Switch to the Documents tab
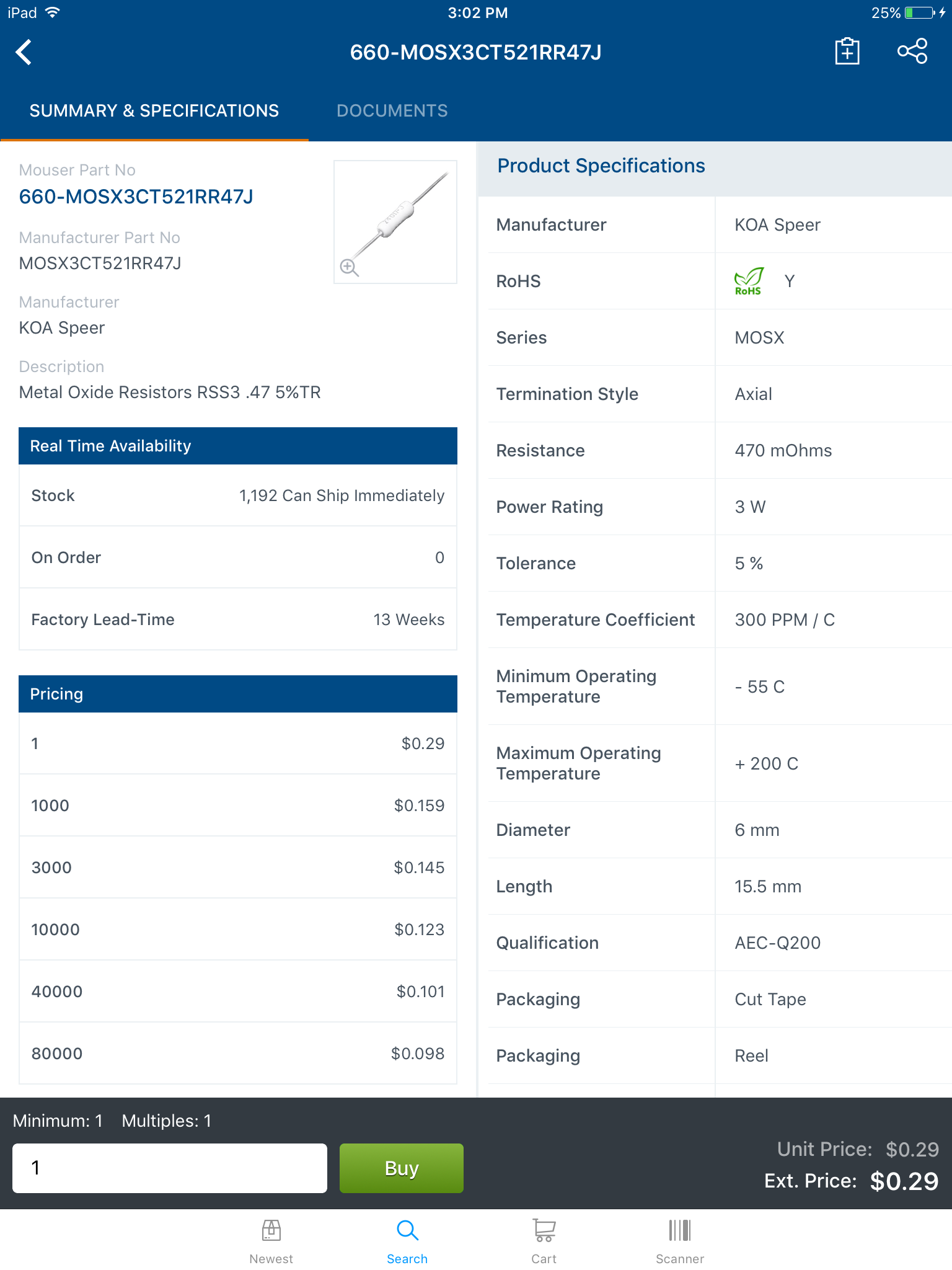 [x=392, y=110]
